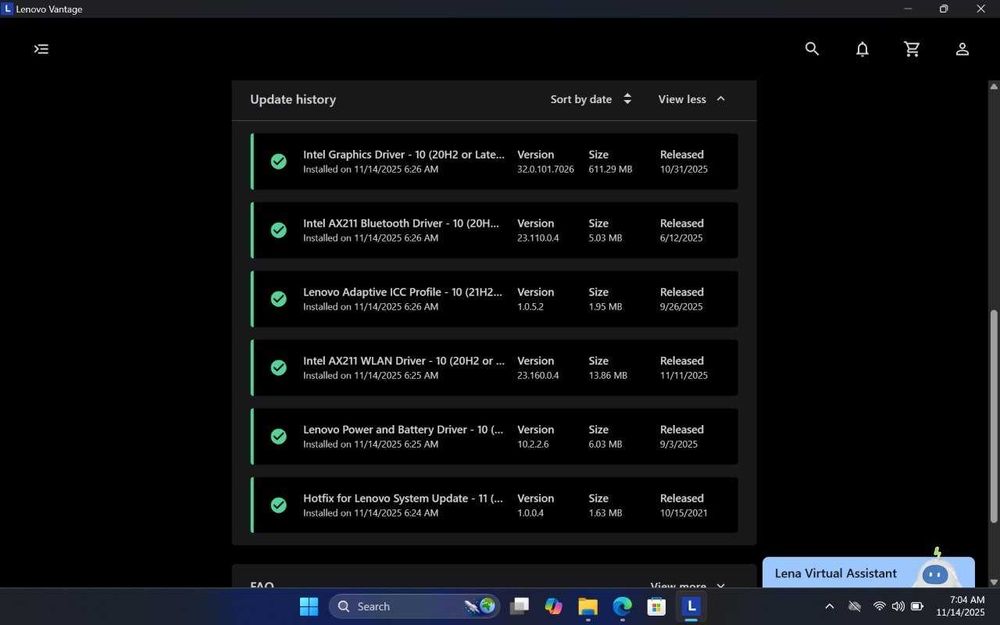Launch Microsoft Edge from the taskbar
The height and width of the screenshot is (625, 1000).
(x=622, y=606)
